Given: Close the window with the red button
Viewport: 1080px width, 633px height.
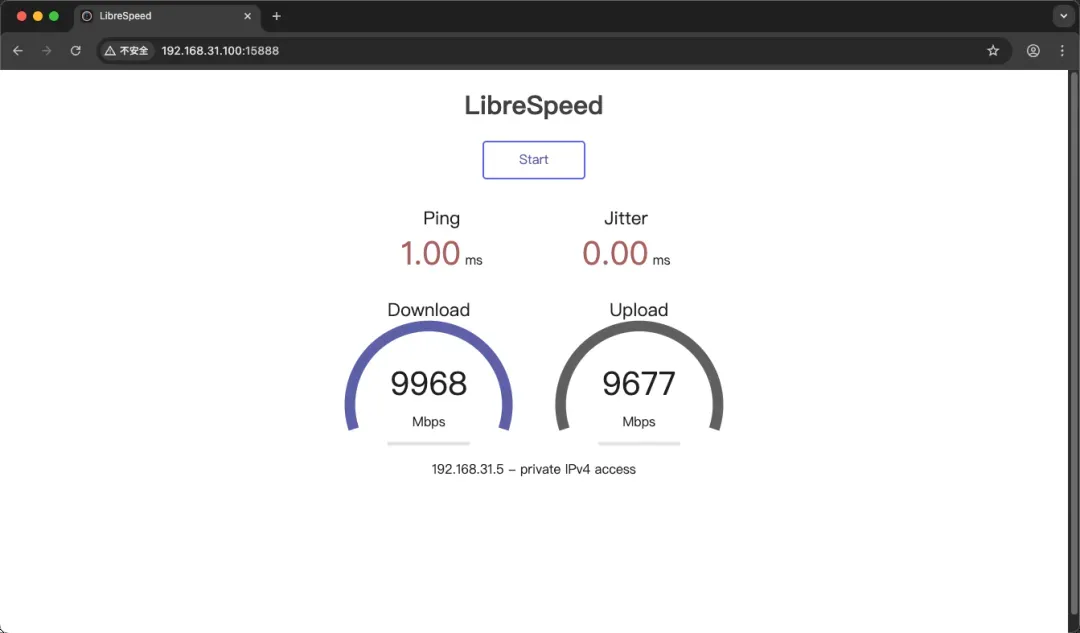Looking at the screenshot, I should click(x=21, y=16).
